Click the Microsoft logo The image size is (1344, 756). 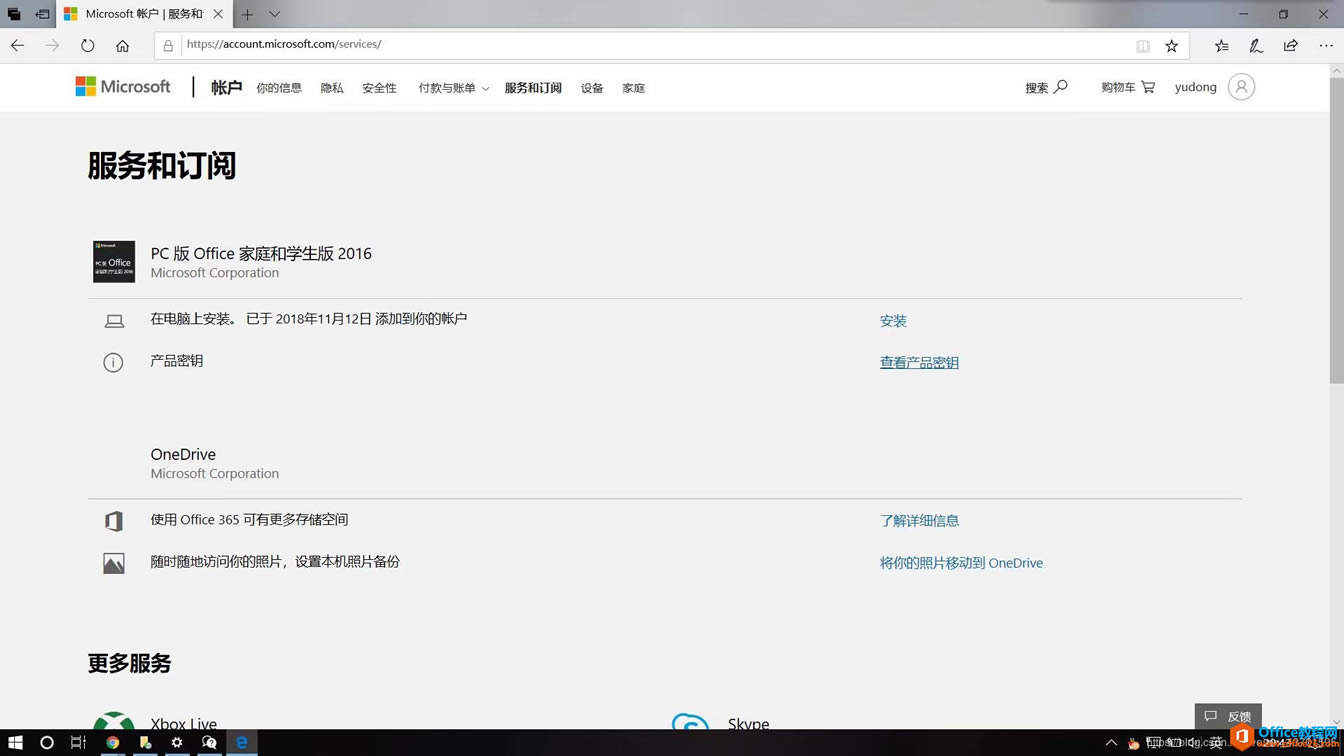(123, 87)
